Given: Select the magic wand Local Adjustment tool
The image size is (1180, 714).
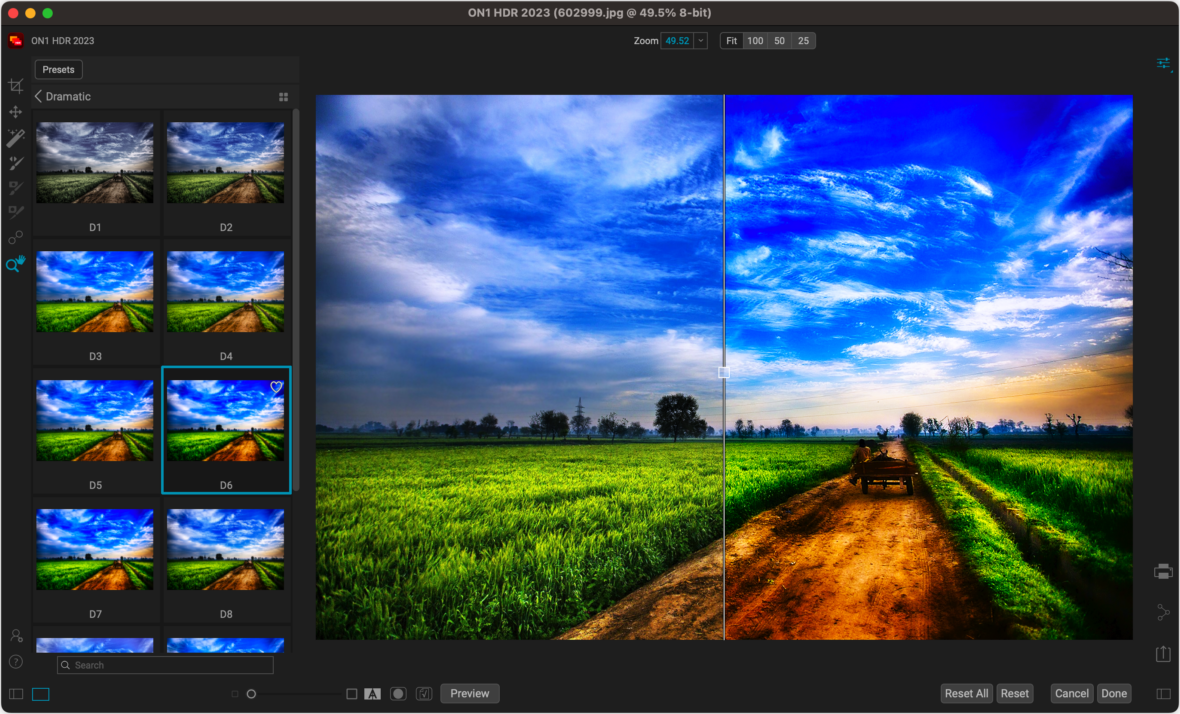Looking at the screenshot, I should [x=16, y=137].
